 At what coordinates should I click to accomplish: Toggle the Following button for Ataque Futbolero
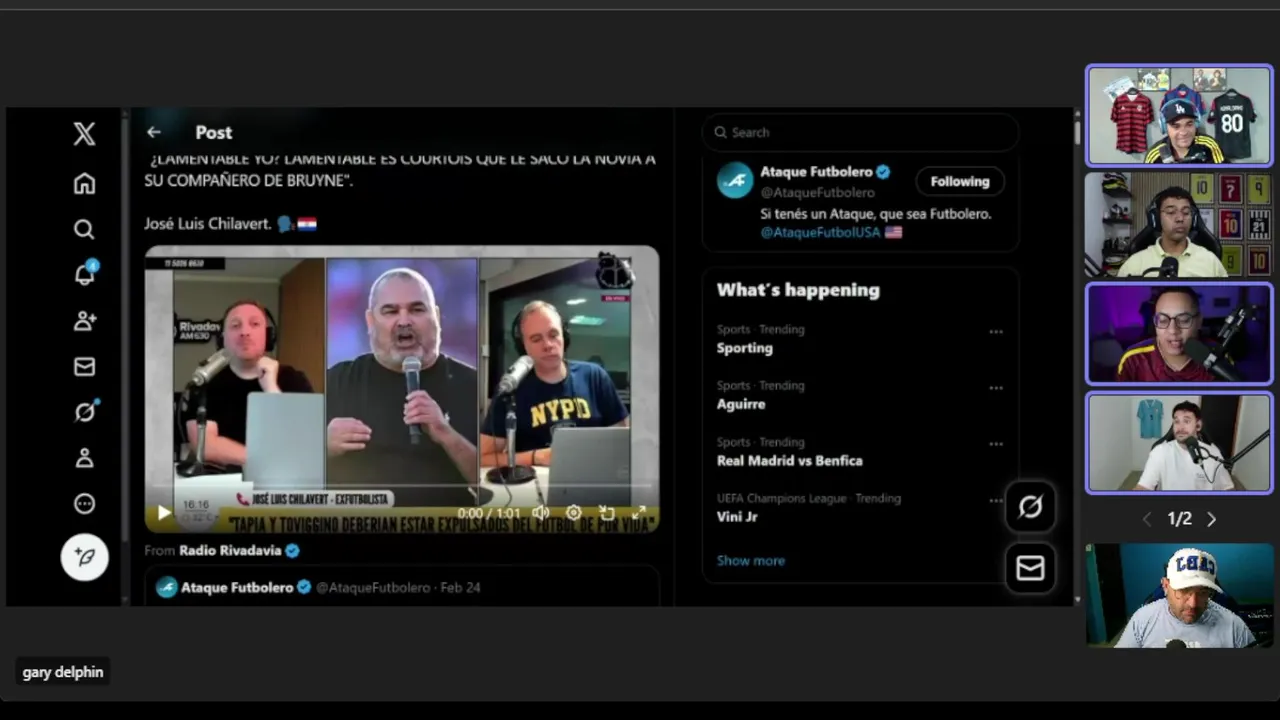pos(960,181)
